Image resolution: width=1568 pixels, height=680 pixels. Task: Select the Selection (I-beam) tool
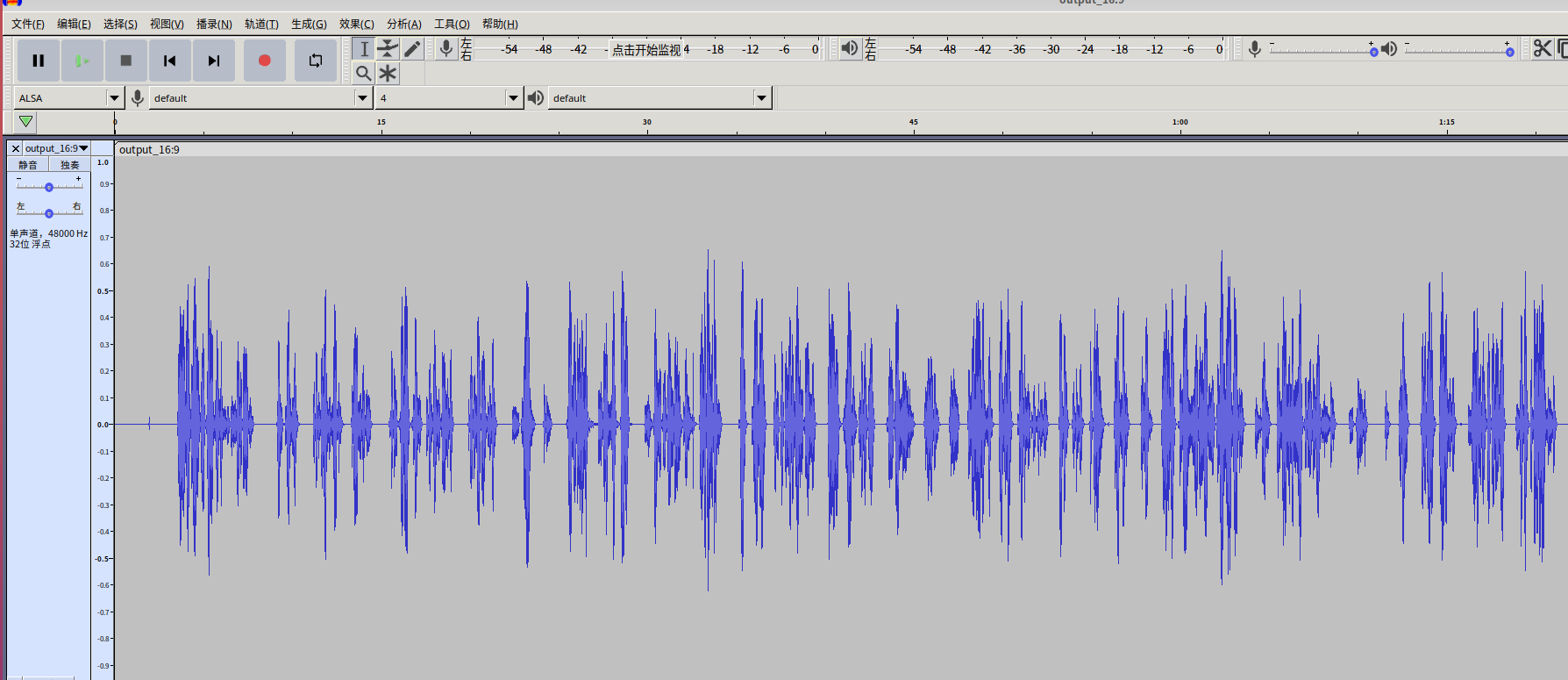(364, 49)
